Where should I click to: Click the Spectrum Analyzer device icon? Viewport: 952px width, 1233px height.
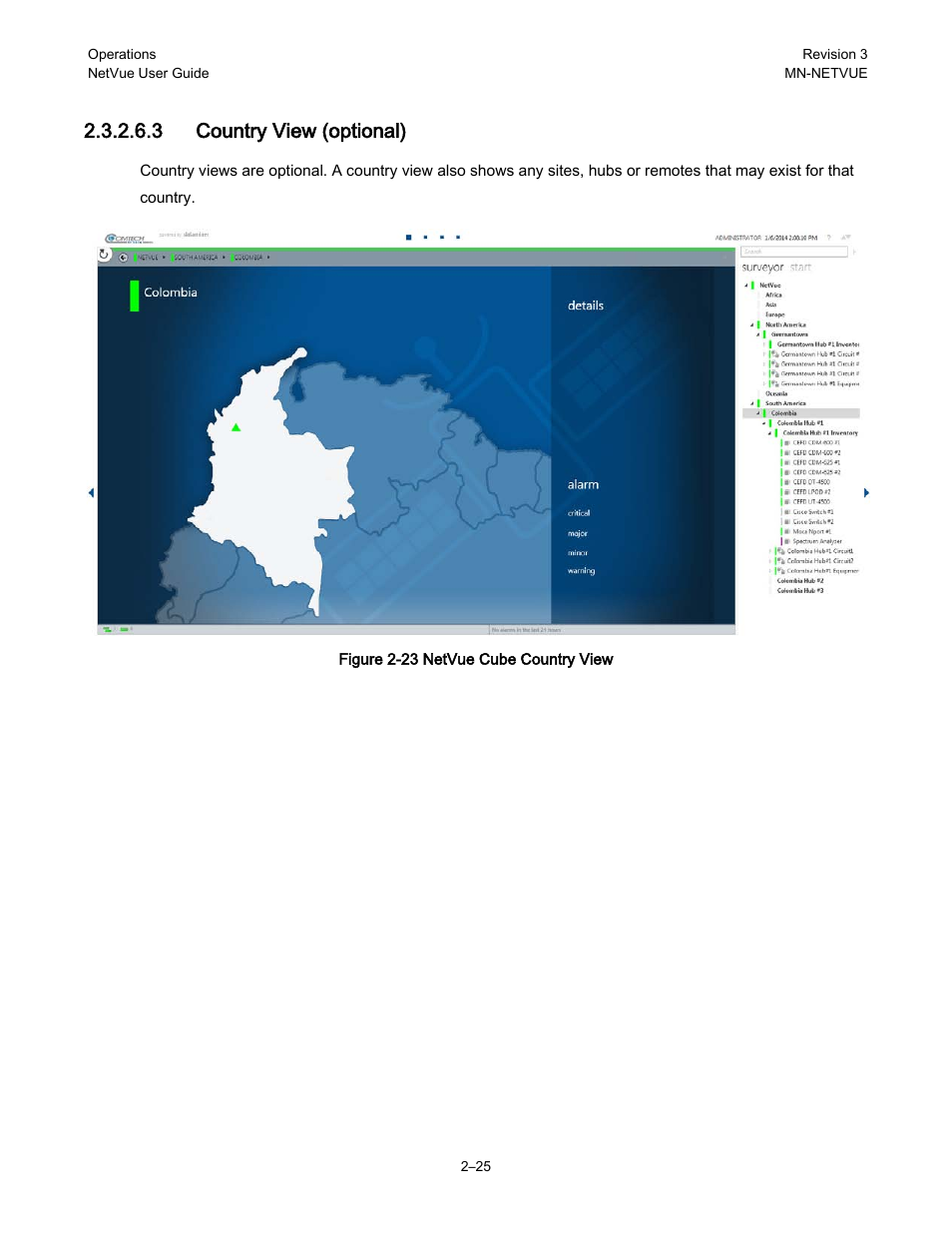(x=787, y=541)
